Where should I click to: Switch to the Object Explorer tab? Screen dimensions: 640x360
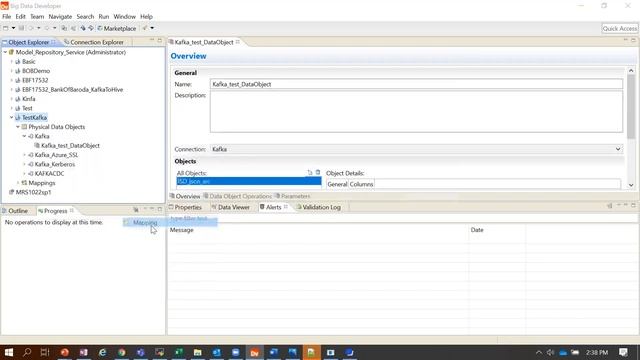(x=29, y=42)
